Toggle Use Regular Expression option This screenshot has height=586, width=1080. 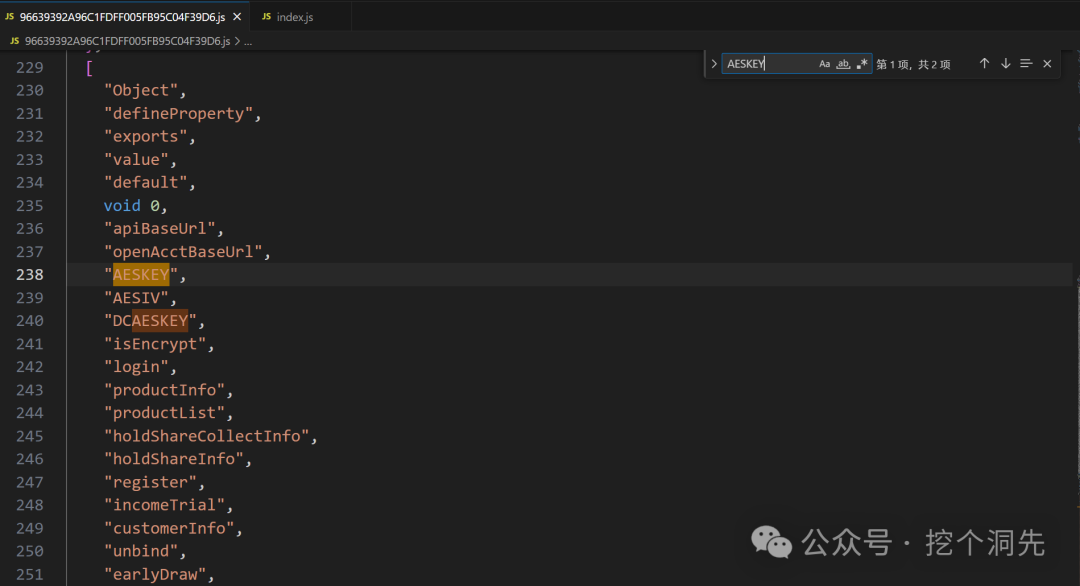pos(862,64)
